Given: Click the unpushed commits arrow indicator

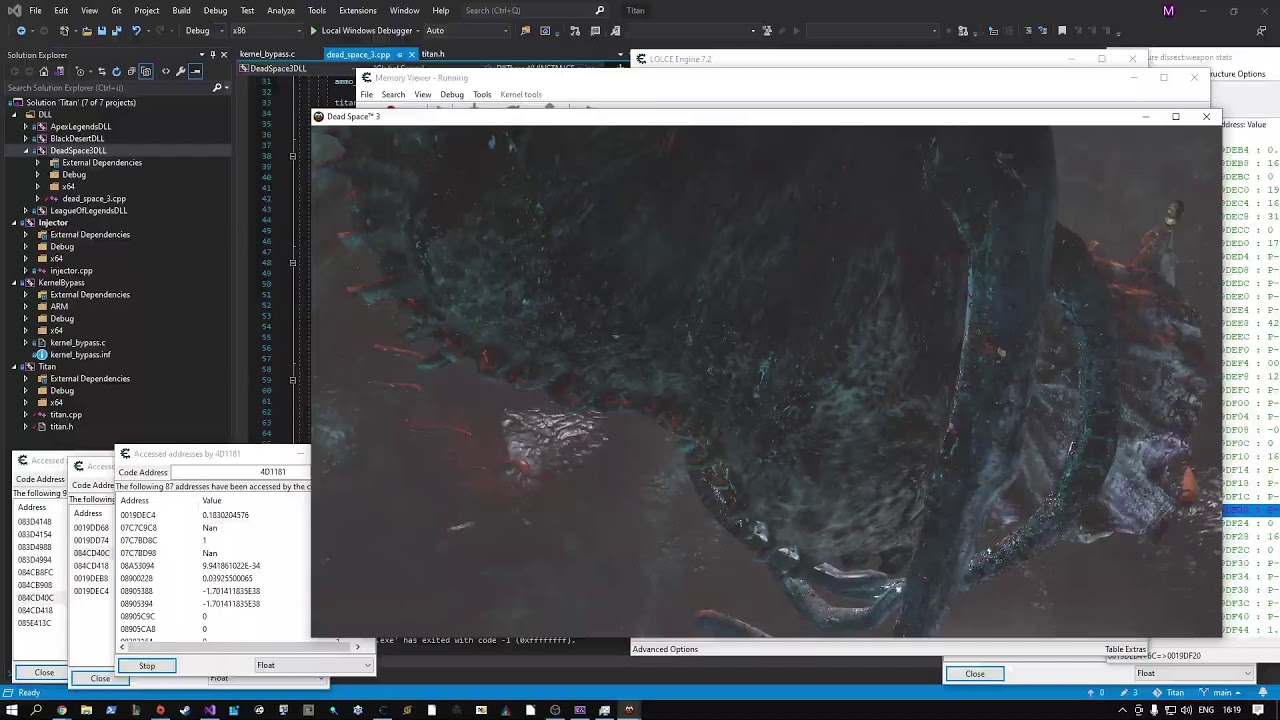Looking at the screenshot, I should [1096, 693].
